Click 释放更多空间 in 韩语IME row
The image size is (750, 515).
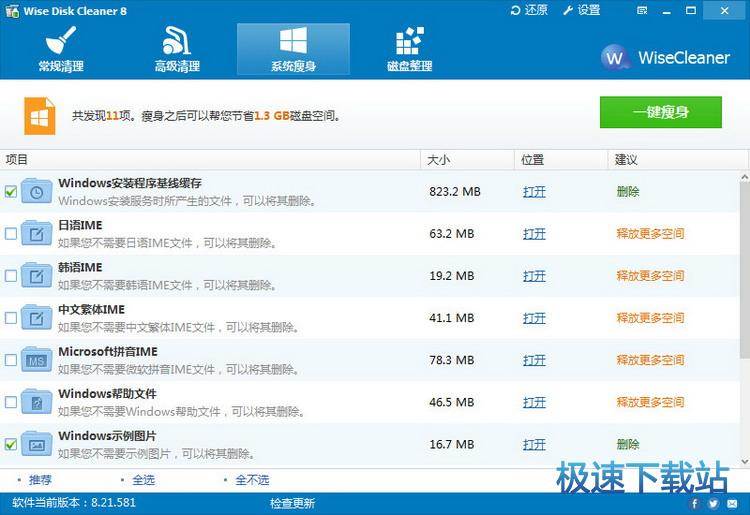pyautogui.click(x=651, y=276)
